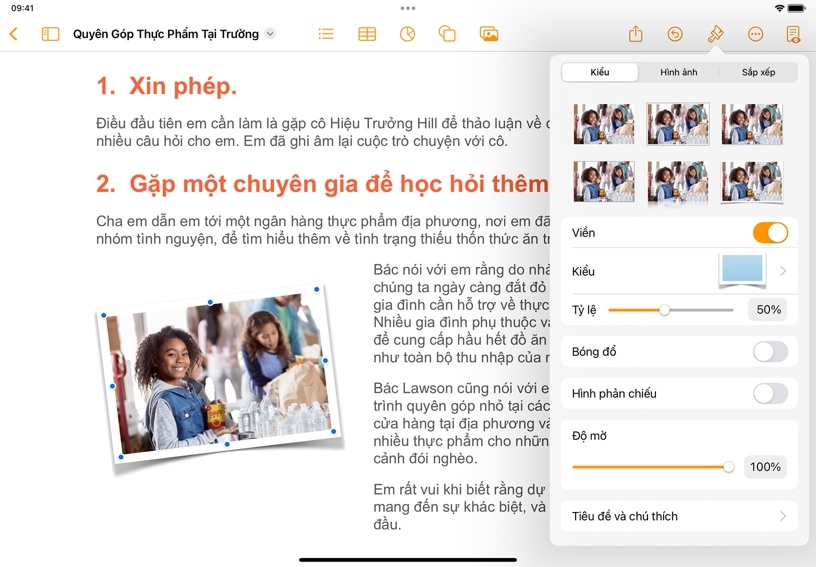Open the sidebar view options icon
The image size is (816, 567).
tap(50, 34)
